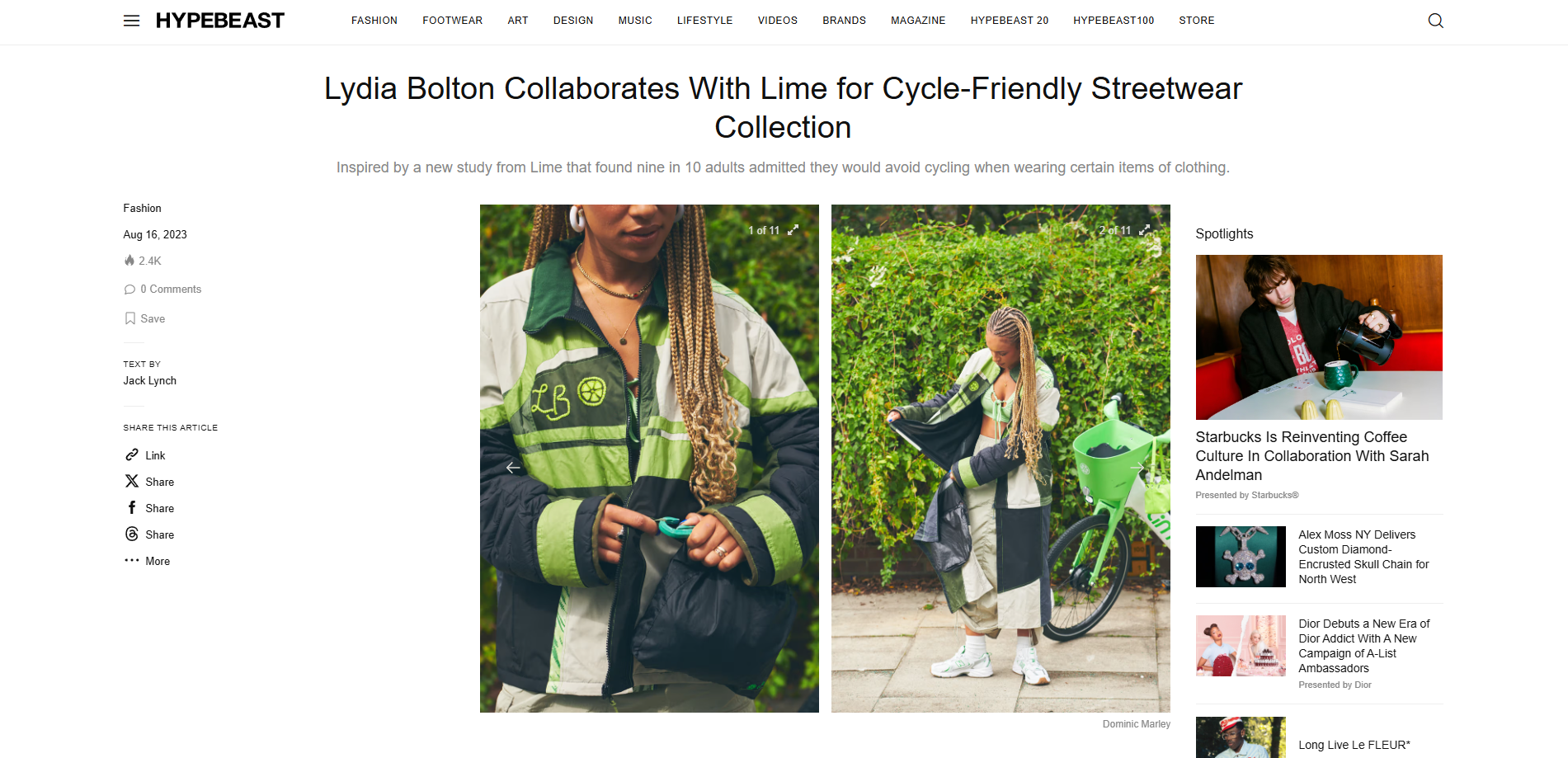Go to previous gallery image arrow
Screen dimensions: 1568x758
coord(513,468)
